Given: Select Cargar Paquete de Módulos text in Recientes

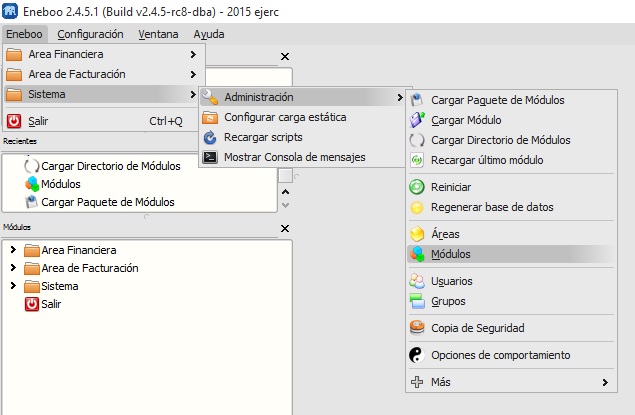Looking at the screenshot, I should pos(108,202).
